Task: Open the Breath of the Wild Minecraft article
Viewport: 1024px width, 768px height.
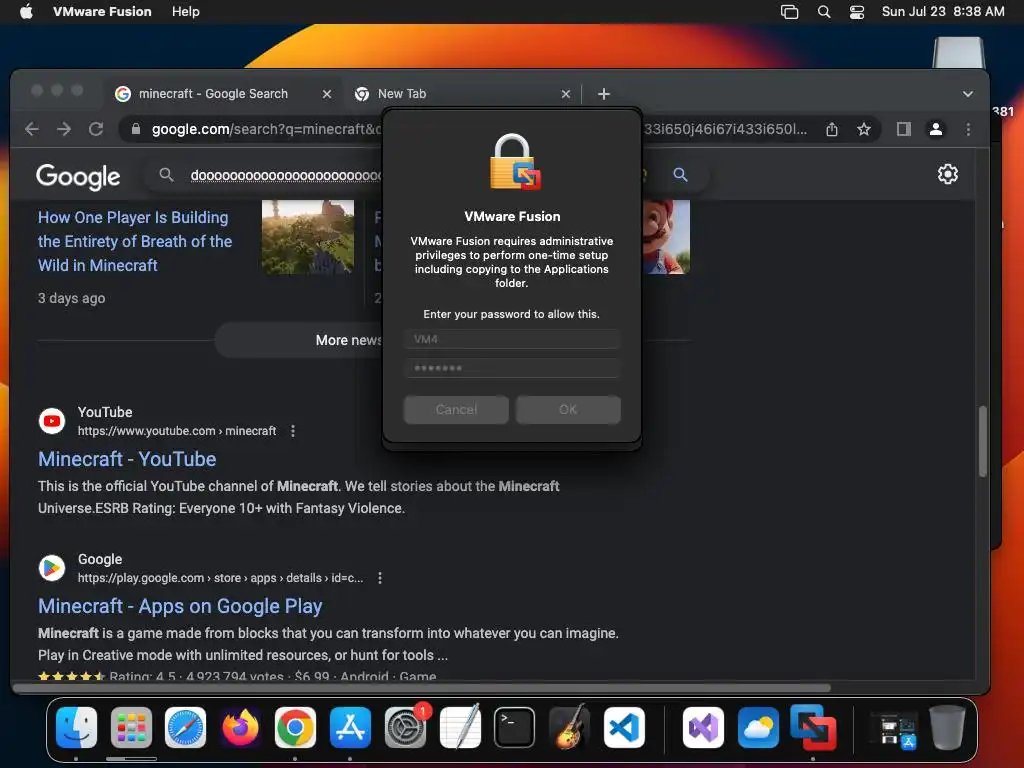Action: (135, 241)
